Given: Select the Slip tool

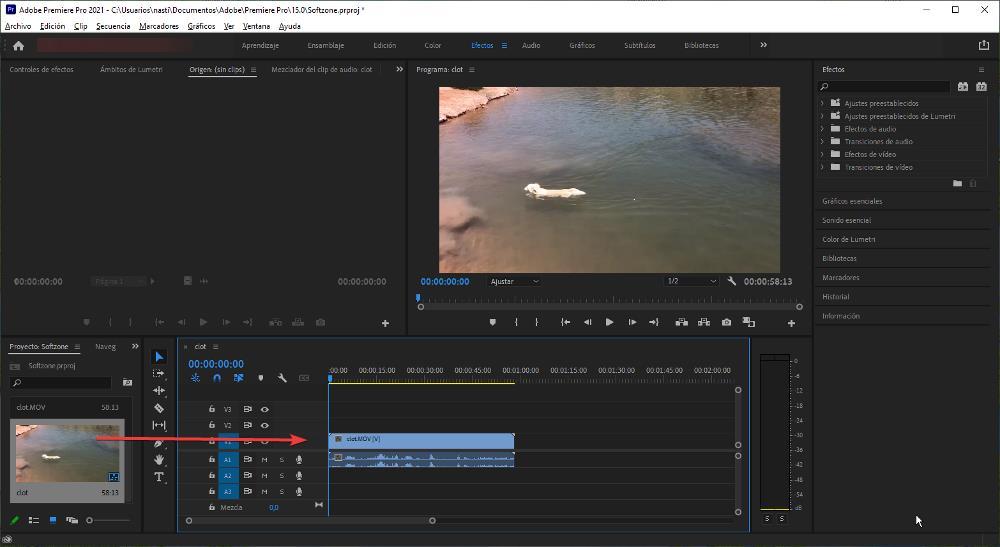Looking at the screenshot, I should (x=159, y=425).
